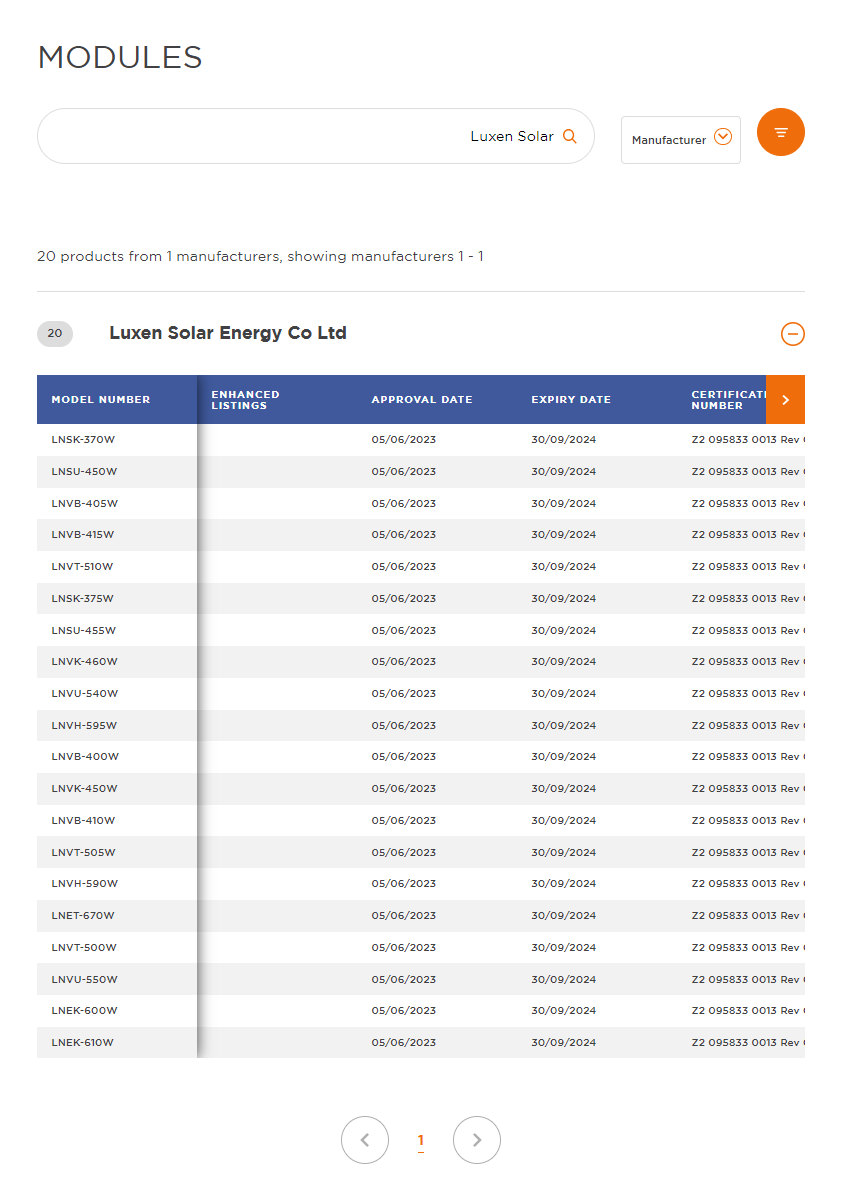Image resolution: width=847 pixels, height=1186 pixels.
Task: Sort by Model Number column header
Action: coord(101,399)
